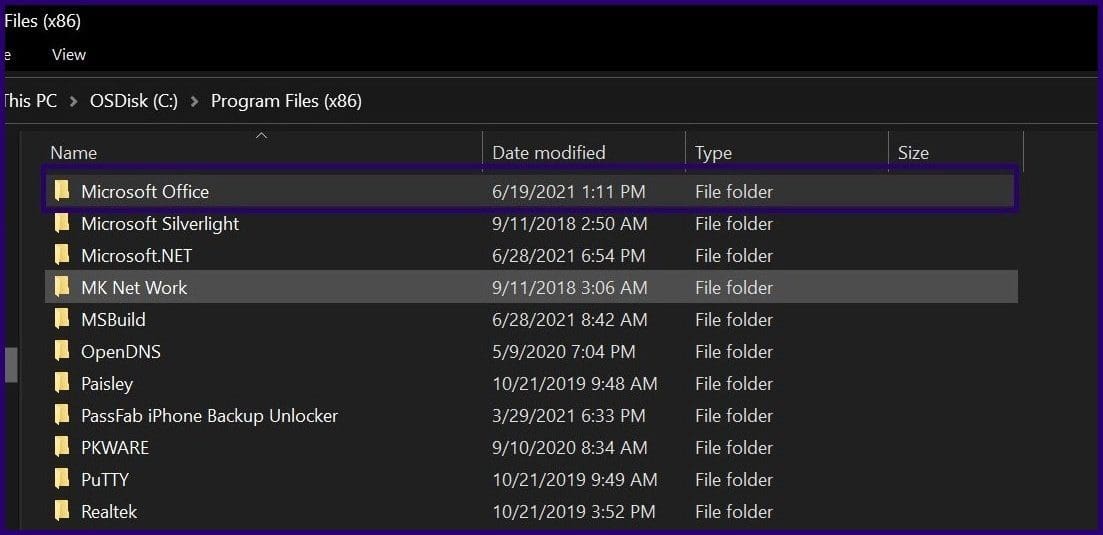Toggle sort direction arrow above Name
This screenshot has width=1103, height=535.
(x=262, y=136)
